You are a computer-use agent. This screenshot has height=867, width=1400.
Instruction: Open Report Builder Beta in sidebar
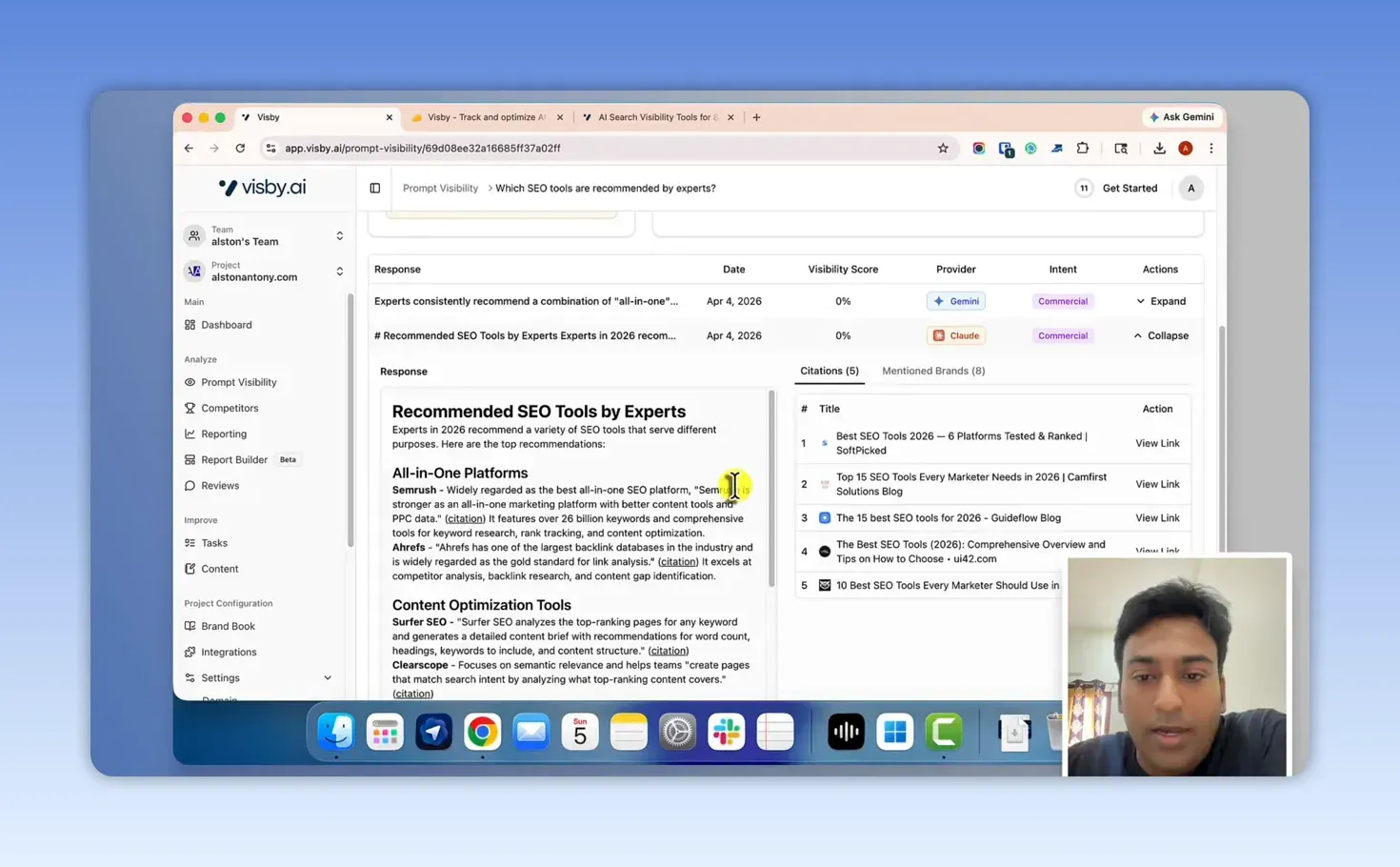point(243,459)
